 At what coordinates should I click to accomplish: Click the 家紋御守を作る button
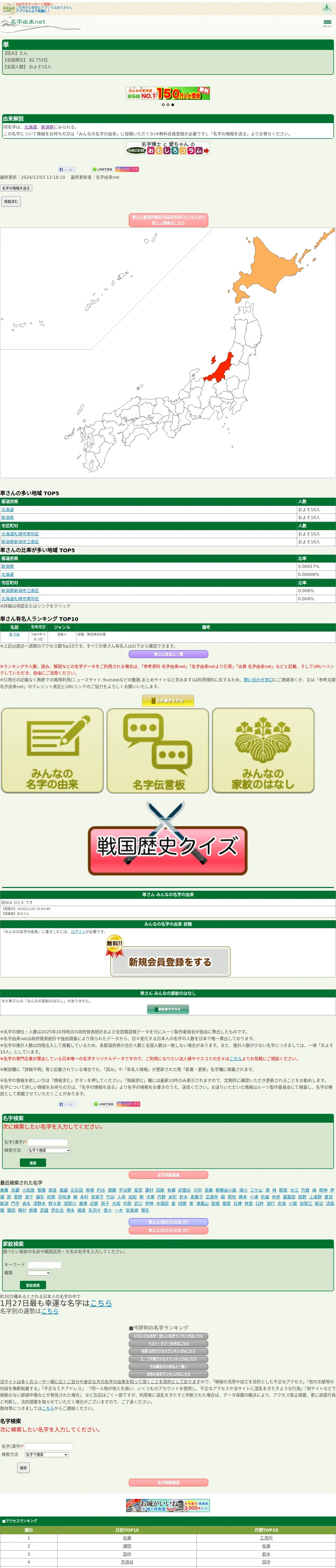pos(168,1009)
